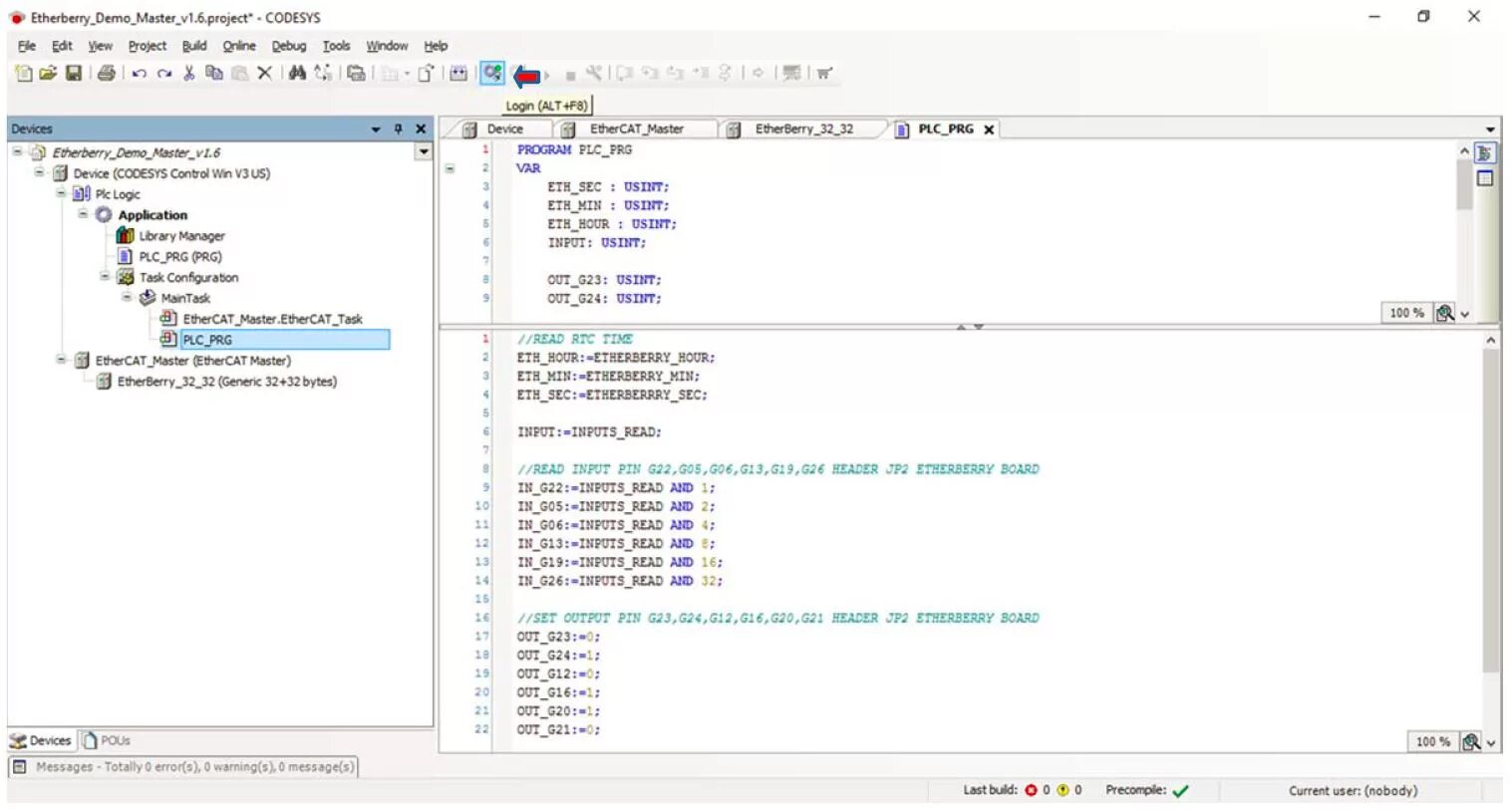Switch to the Device editor tab
Image resolution: width=1512 pixels, height=810 pixels.
pyautogui.click(x=503, y=130)
